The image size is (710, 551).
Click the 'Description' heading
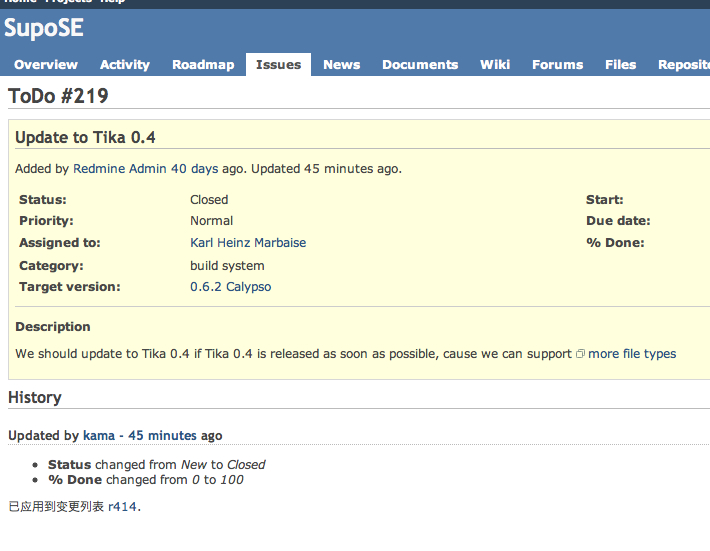tap(53, 327)
